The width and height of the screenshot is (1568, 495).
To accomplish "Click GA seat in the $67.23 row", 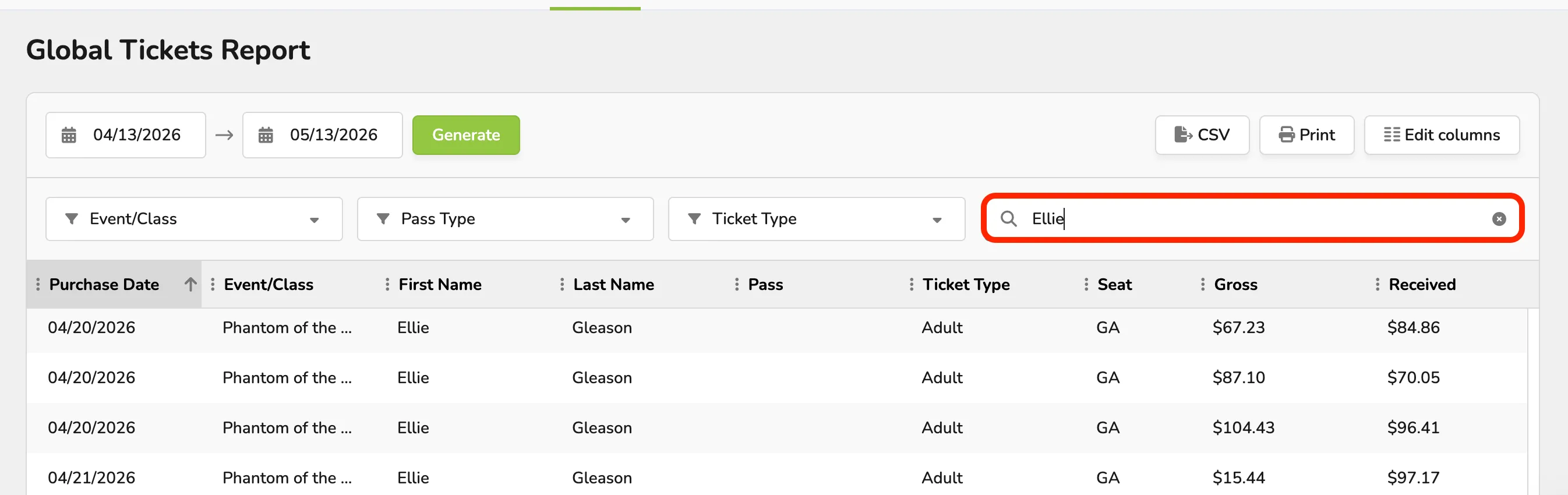I will (x=1107, y=327).
